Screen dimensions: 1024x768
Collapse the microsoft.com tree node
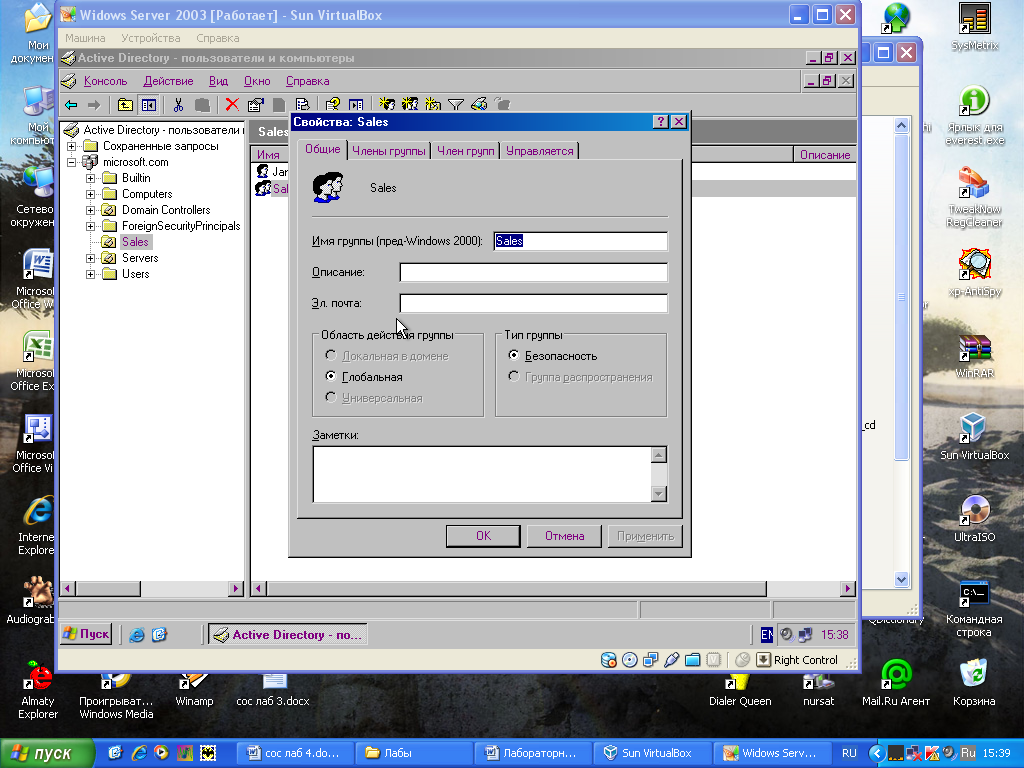tap(72, 162)
